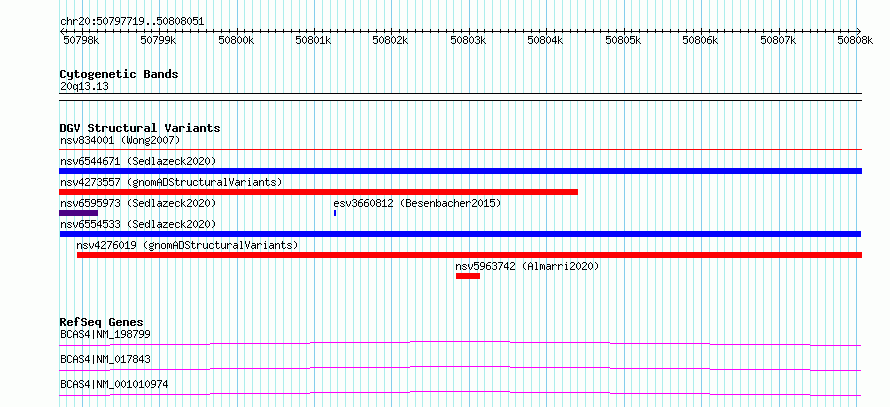Click the short purple nsv6595973 variant bar
The width and height of the screenshot is (890, 407).
[x=79, y=213]
